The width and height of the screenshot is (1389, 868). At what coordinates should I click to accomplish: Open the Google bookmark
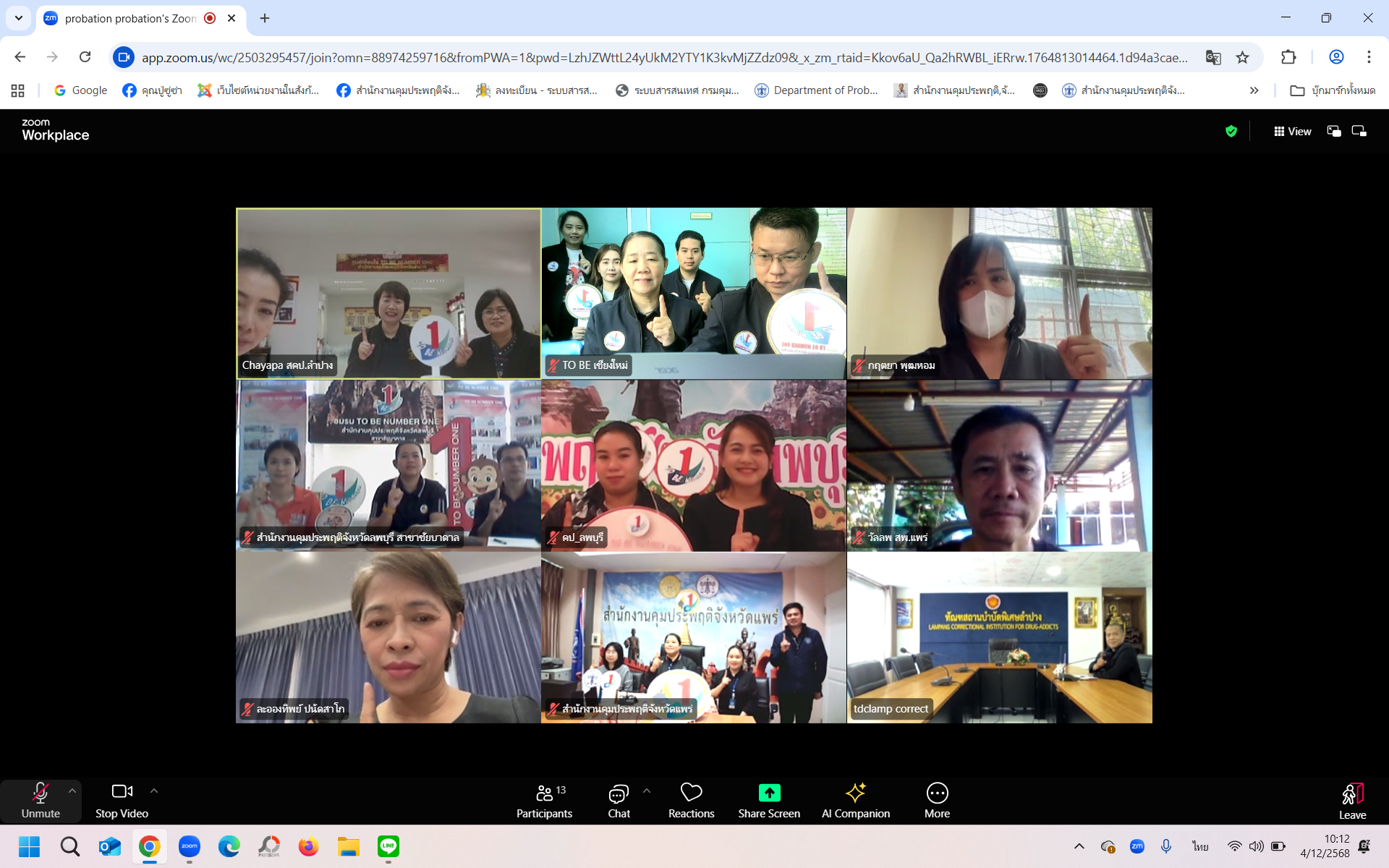click(80, 90)
